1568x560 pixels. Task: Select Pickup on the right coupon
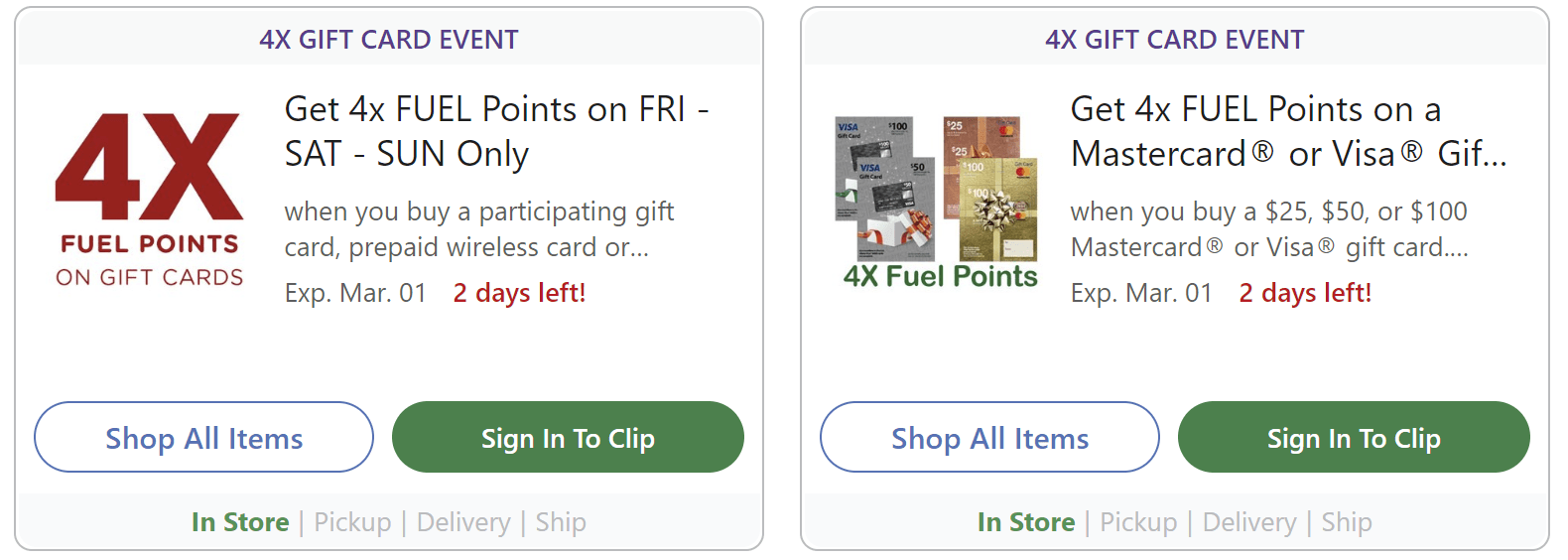[1138, 522]
